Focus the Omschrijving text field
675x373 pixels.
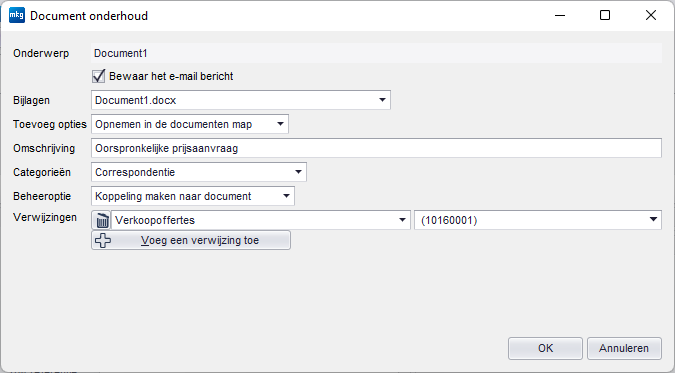[x=376, y=148]
